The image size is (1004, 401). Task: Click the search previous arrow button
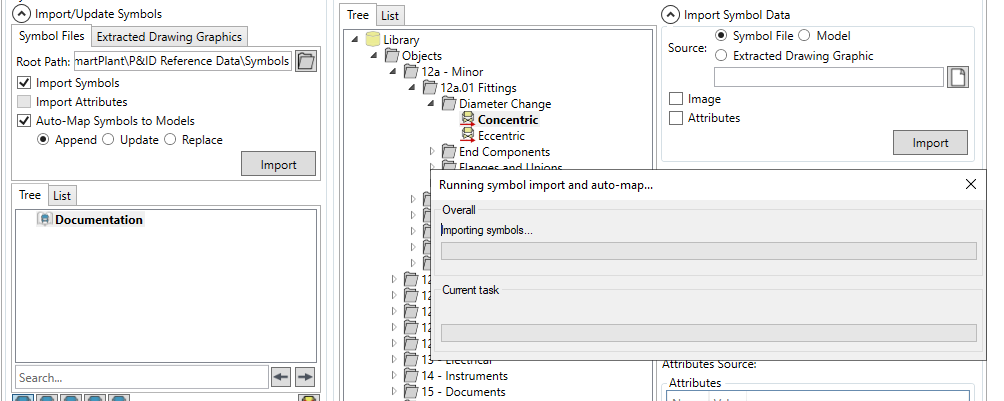[281, 377]
